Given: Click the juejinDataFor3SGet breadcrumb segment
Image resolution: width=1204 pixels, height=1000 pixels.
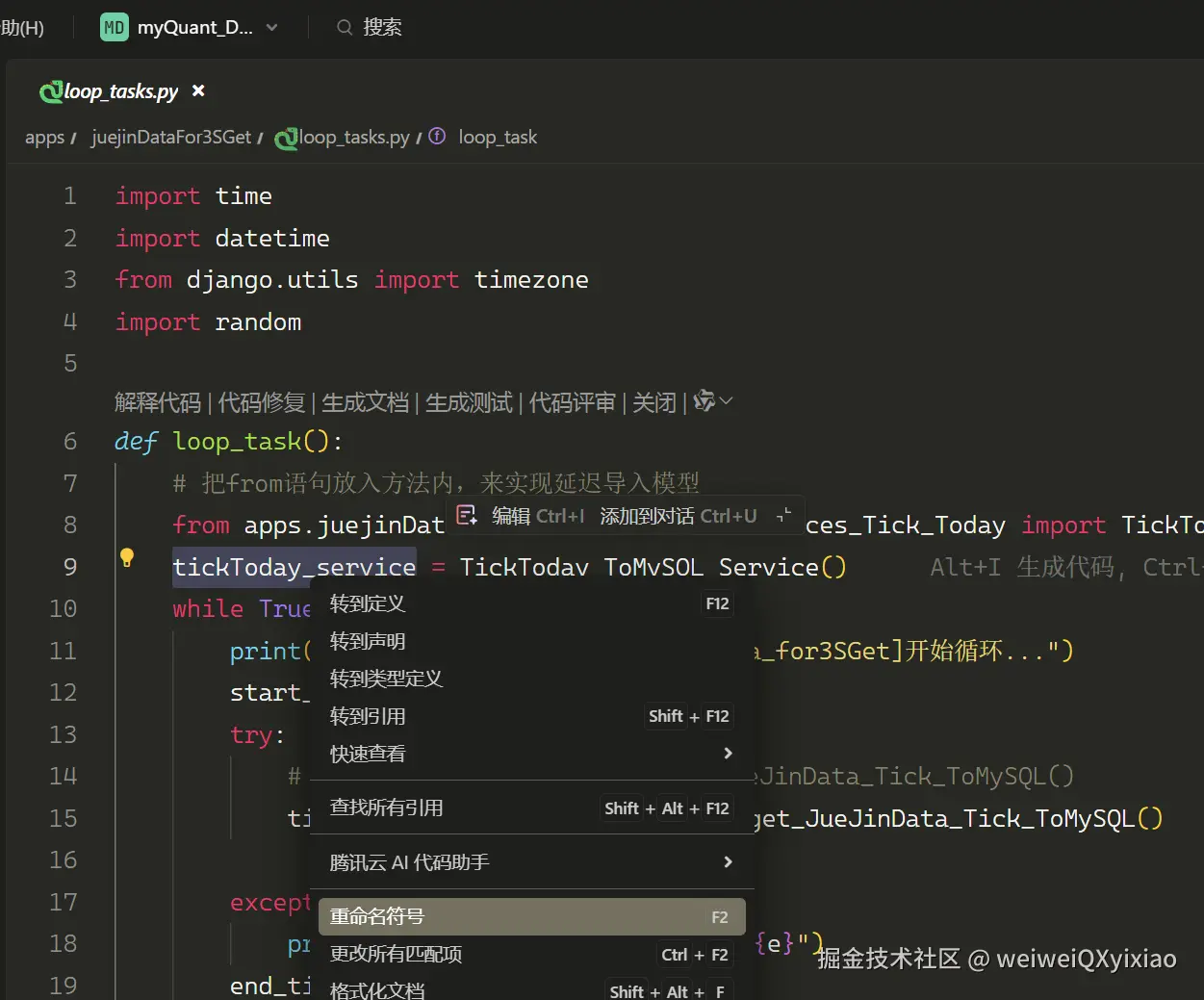Looking at the screenshot, I should (x=171, y=137).
